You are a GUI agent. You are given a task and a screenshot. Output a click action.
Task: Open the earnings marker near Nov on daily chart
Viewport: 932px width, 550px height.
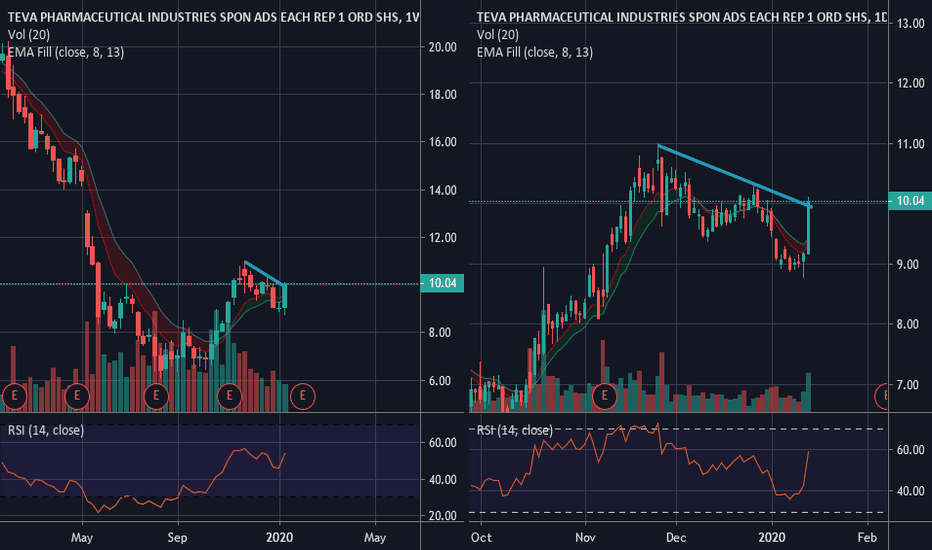coord(604,396)
